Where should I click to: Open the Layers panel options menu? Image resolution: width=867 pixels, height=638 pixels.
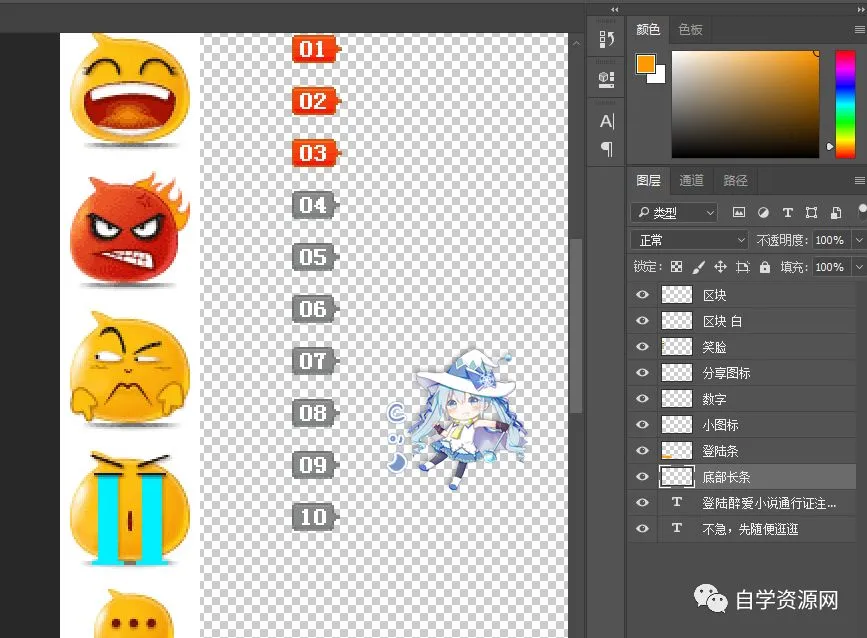pyautogui.click(x=859, y=180)
